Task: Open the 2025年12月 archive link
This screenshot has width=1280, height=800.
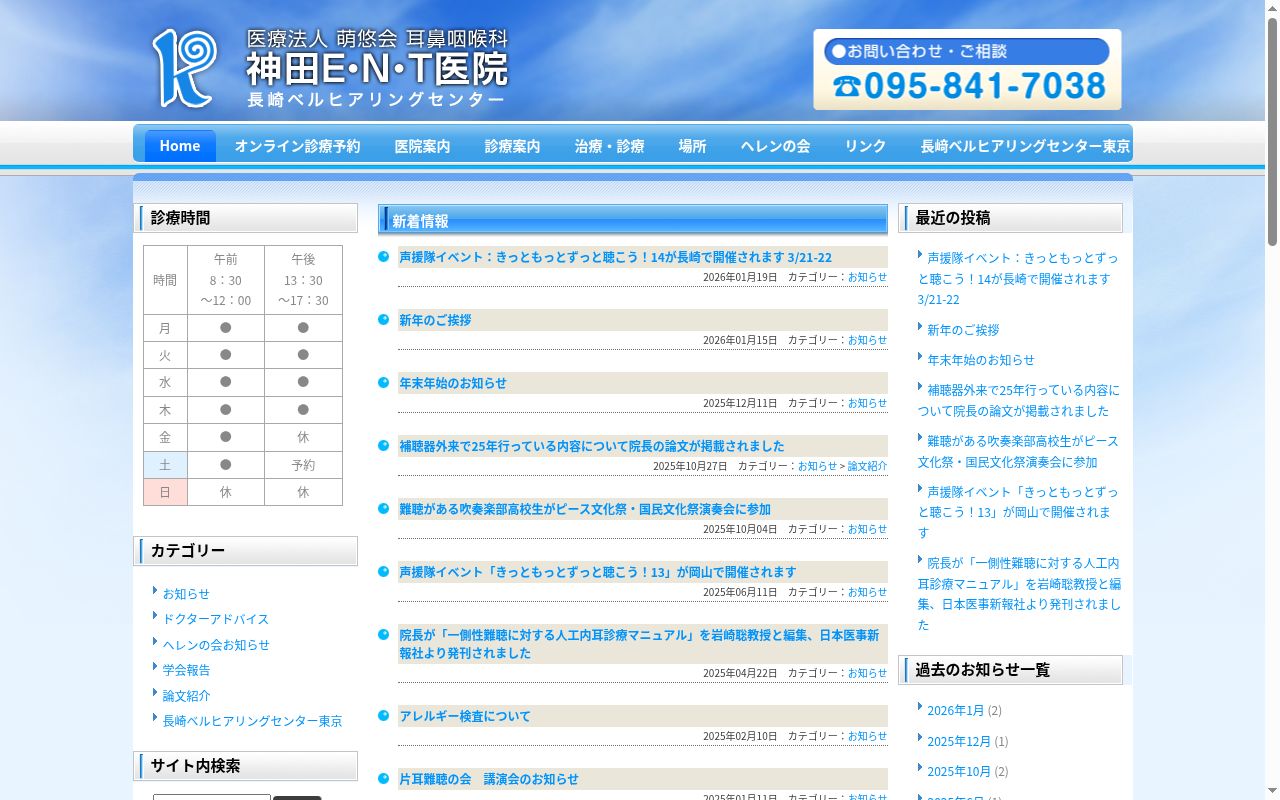Action: [x=959, y=742]
